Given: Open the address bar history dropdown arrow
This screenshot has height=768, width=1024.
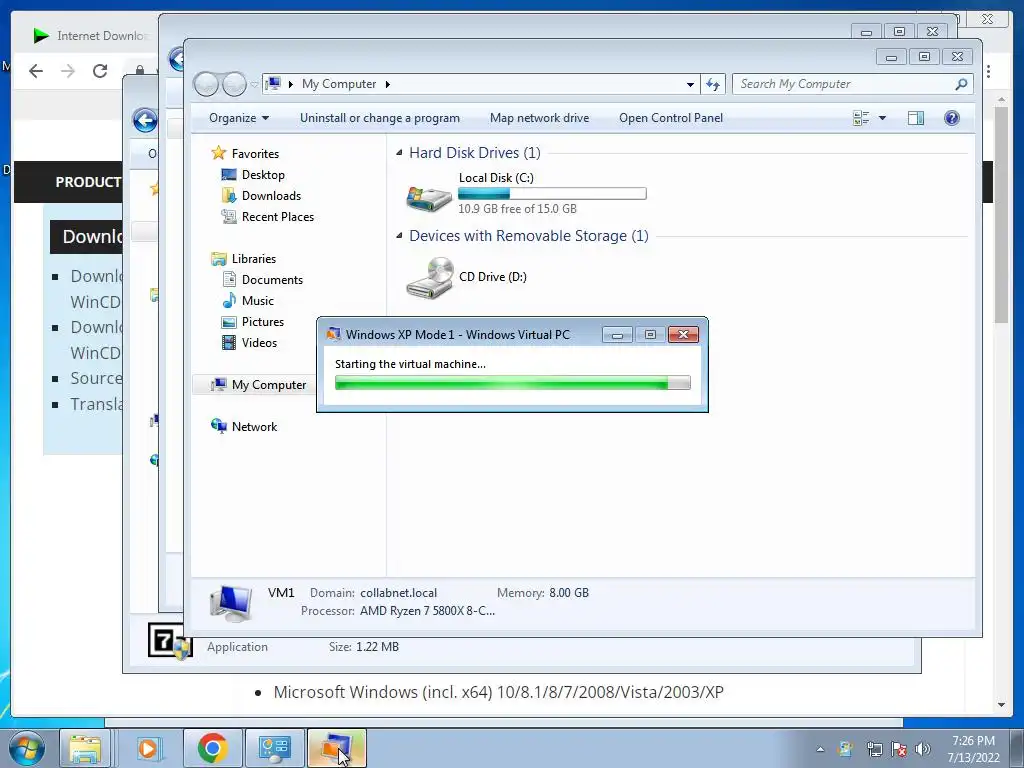Looking at the screenshot, I should click(x=690, y=84).
